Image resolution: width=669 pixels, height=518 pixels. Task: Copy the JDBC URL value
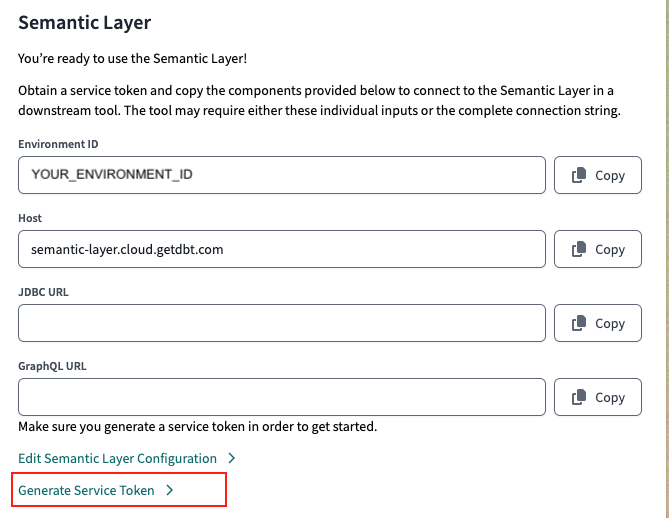[598, 323]
